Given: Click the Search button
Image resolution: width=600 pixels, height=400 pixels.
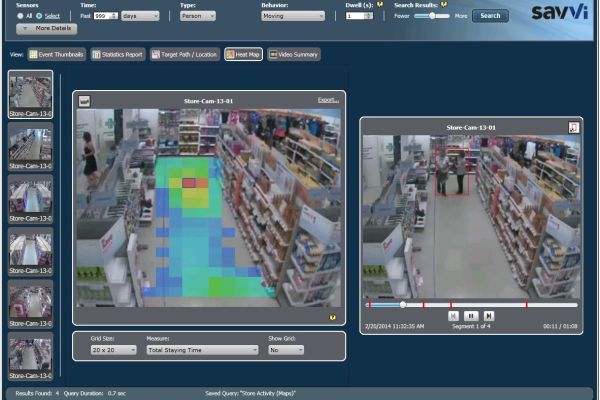Looking at the screenshot, I should pyautogui.click(x=490, y=16).
